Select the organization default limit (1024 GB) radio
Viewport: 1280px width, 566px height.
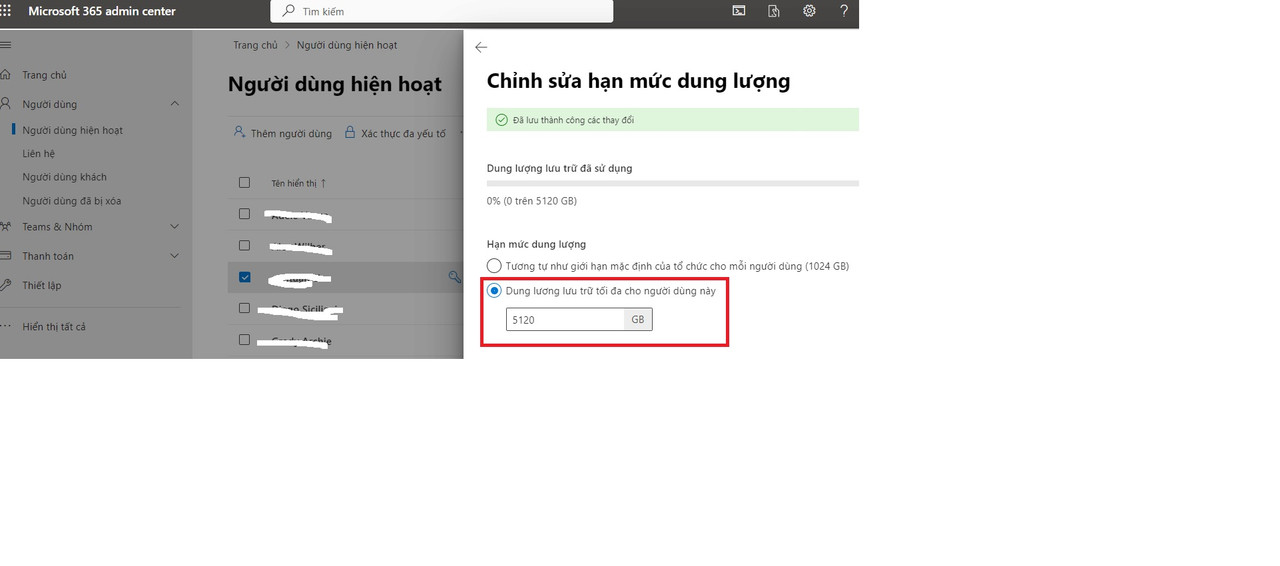494,266
